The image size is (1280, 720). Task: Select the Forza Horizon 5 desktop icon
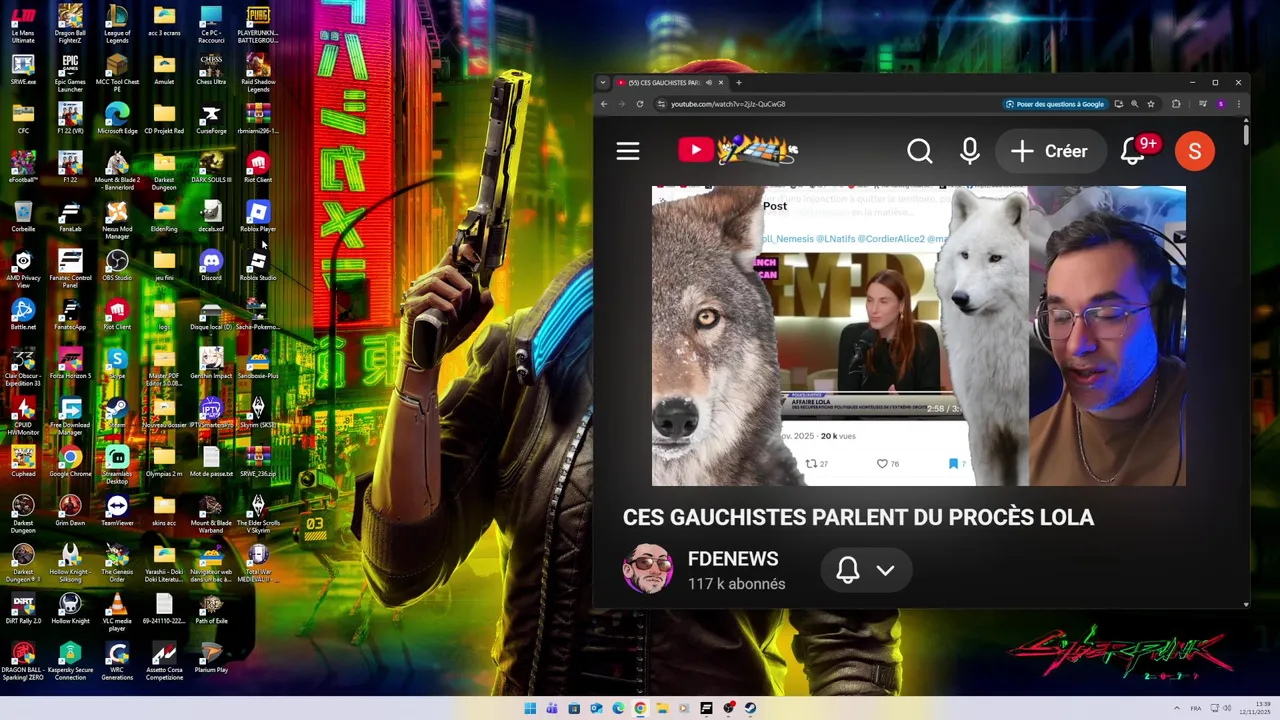tap(70, 364)
